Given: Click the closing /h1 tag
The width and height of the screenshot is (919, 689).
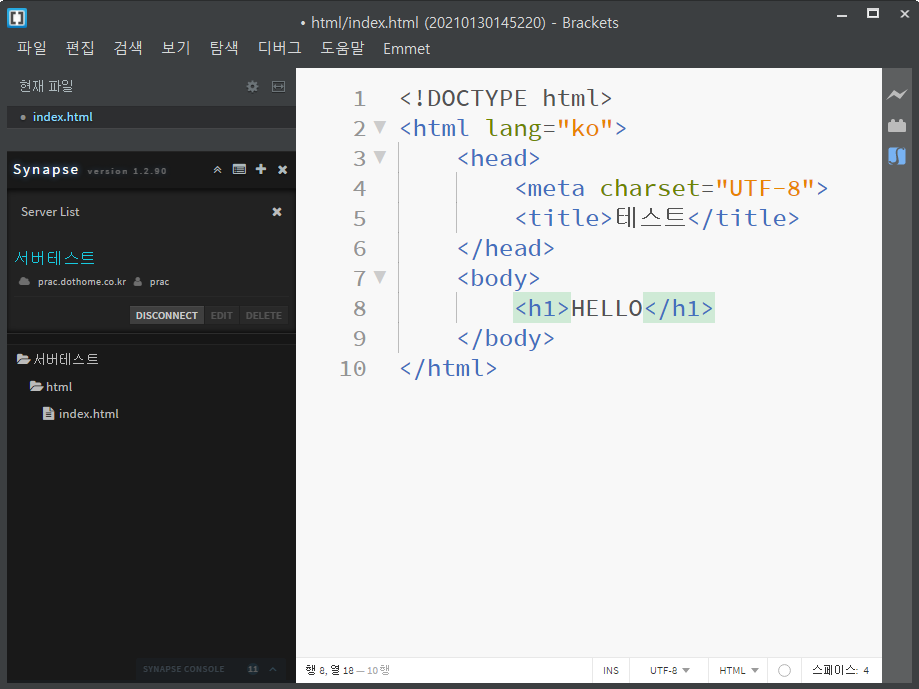Looking at the screenshot, I should pos(679,308).
